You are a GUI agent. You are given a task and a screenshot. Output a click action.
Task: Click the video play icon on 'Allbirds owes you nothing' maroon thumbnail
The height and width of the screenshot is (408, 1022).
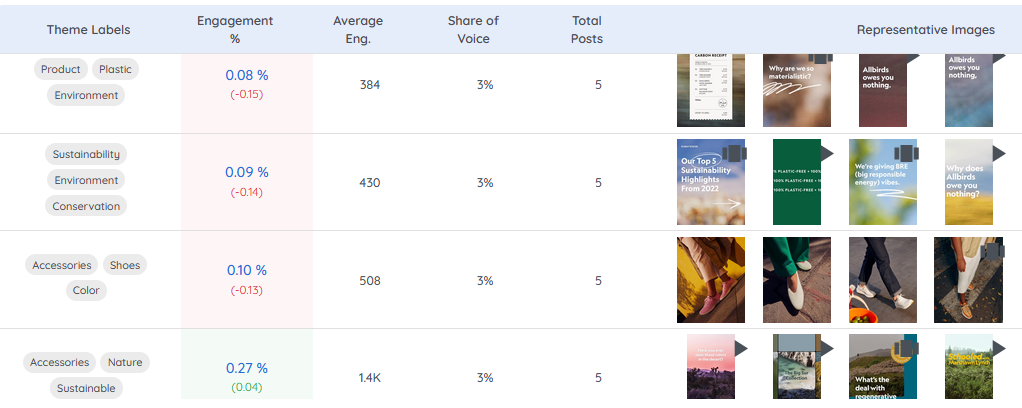[x=912, y=59]
